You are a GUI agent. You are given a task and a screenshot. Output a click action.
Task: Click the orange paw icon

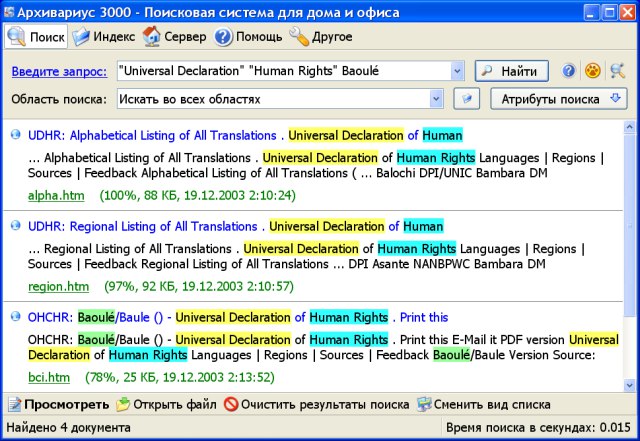click(x=592, y=71)
